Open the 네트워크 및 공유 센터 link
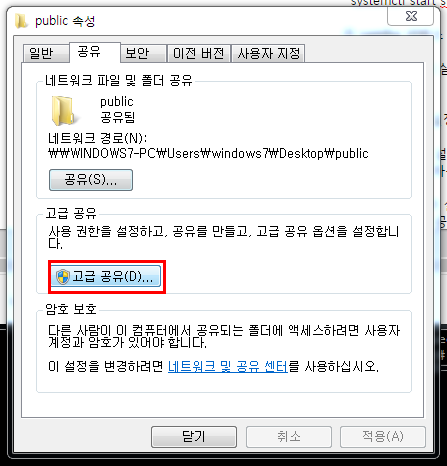 tap(227, 367)
